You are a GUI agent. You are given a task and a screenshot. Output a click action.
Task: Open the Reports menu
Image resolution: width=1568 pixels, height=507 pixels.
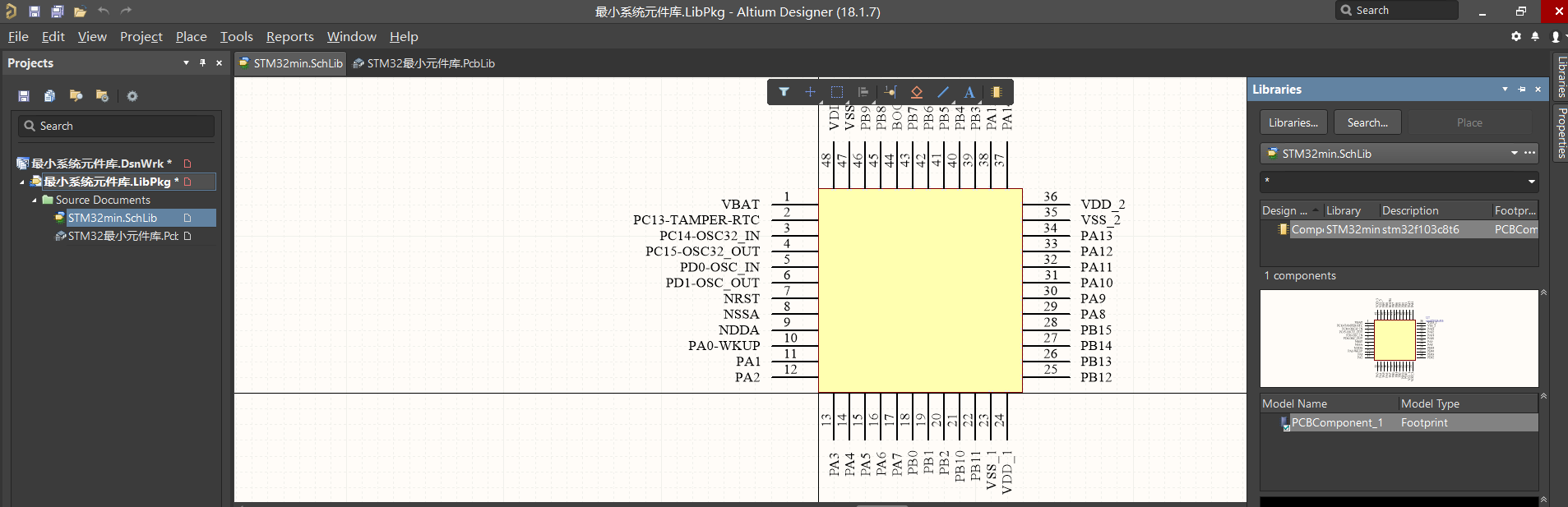[x=290, y=36]
